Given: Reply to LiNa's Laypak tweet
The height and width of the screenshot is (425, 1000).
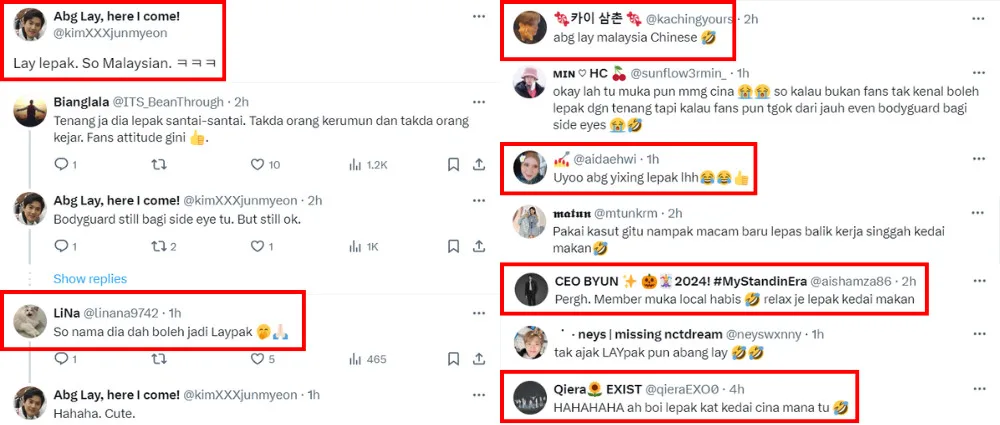Looking at the screenshot, I should tap(62, 359).
